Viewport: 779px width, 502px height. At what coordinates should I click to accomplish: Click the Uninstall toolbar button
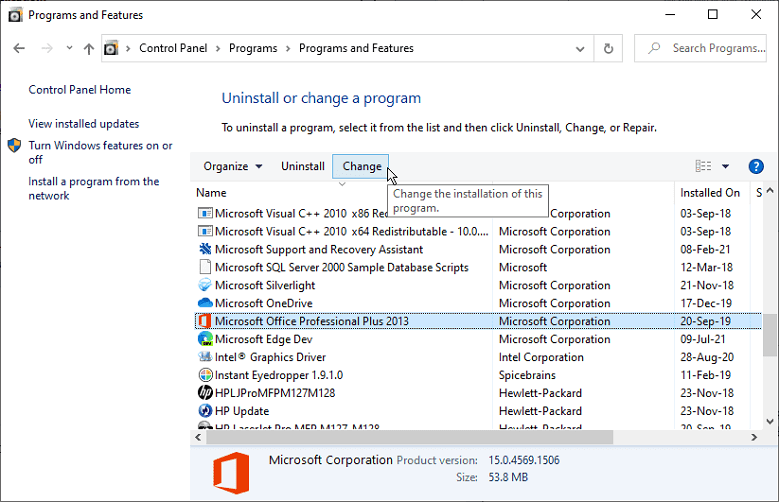303,167
